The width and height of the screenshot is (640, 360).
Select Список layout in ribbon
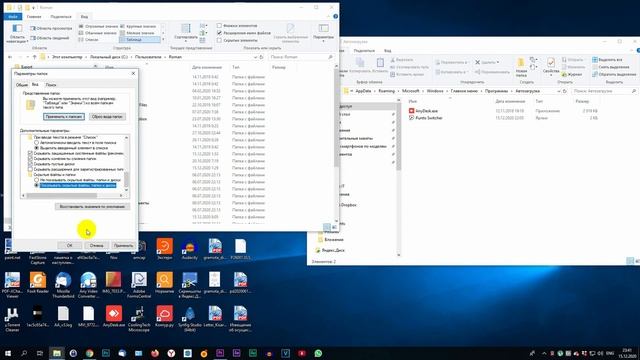(89, 40)
